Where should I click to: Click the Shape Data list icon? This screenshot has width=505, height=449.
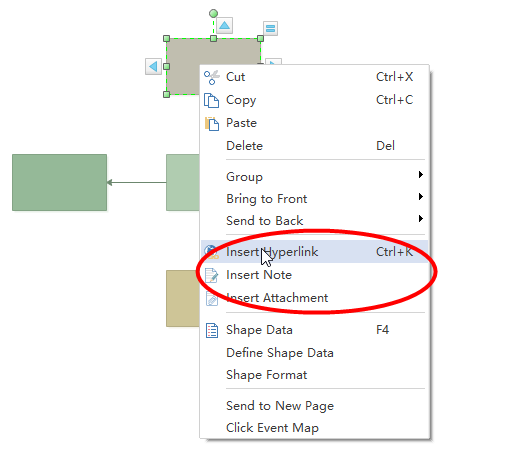[212, 330]
